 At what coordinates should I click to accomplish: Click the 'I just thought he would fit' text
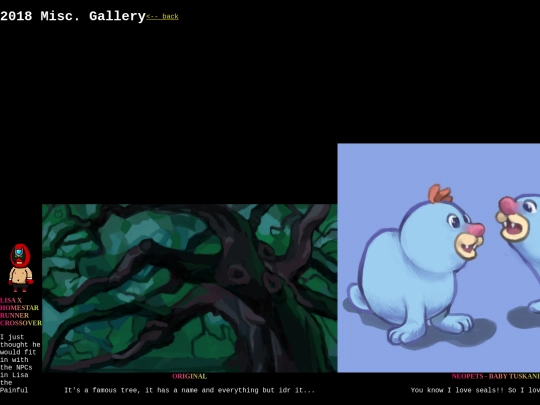tap(20, 363)
